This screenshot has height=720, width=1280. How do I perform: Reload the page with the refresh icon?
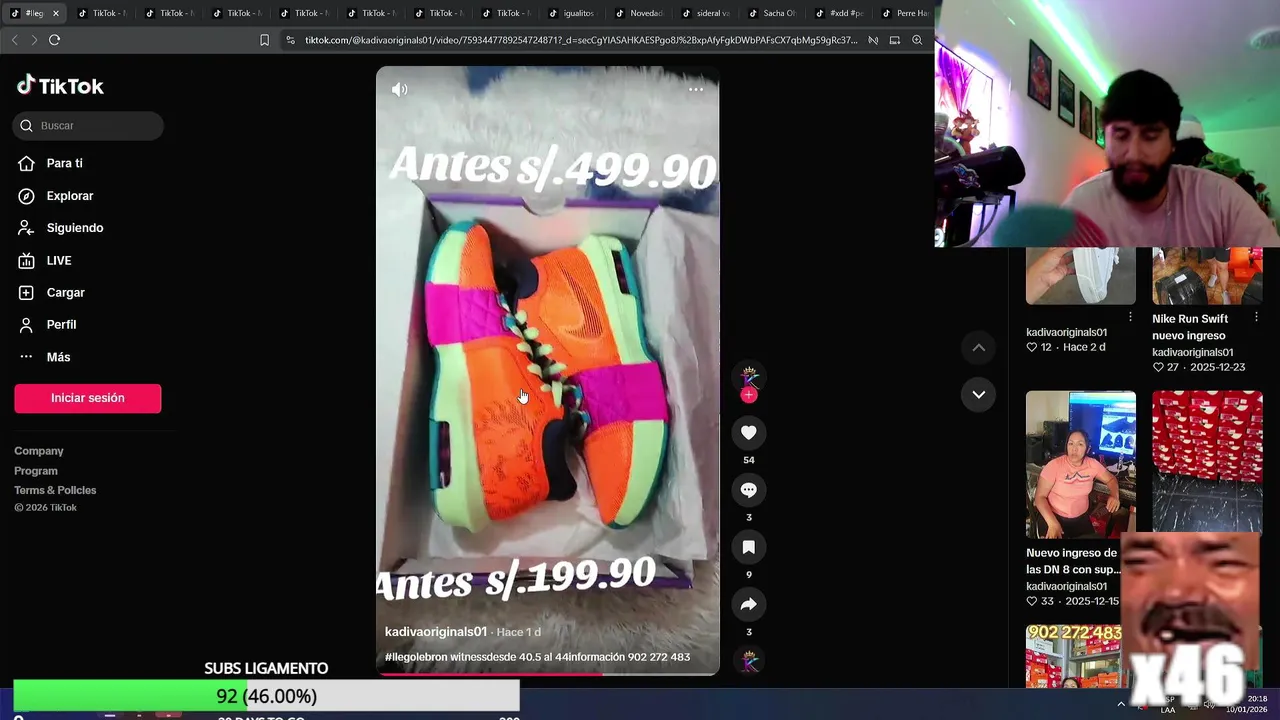54,40
